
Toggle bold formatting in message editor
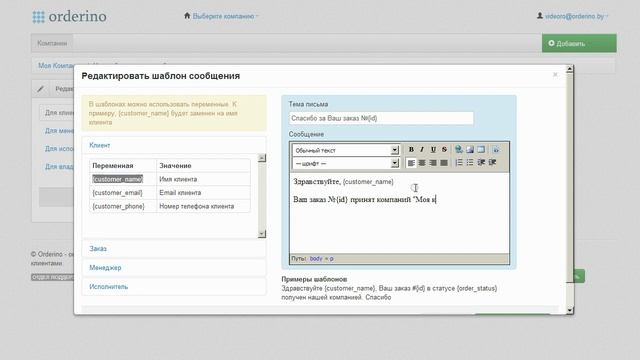coord(411,150)
